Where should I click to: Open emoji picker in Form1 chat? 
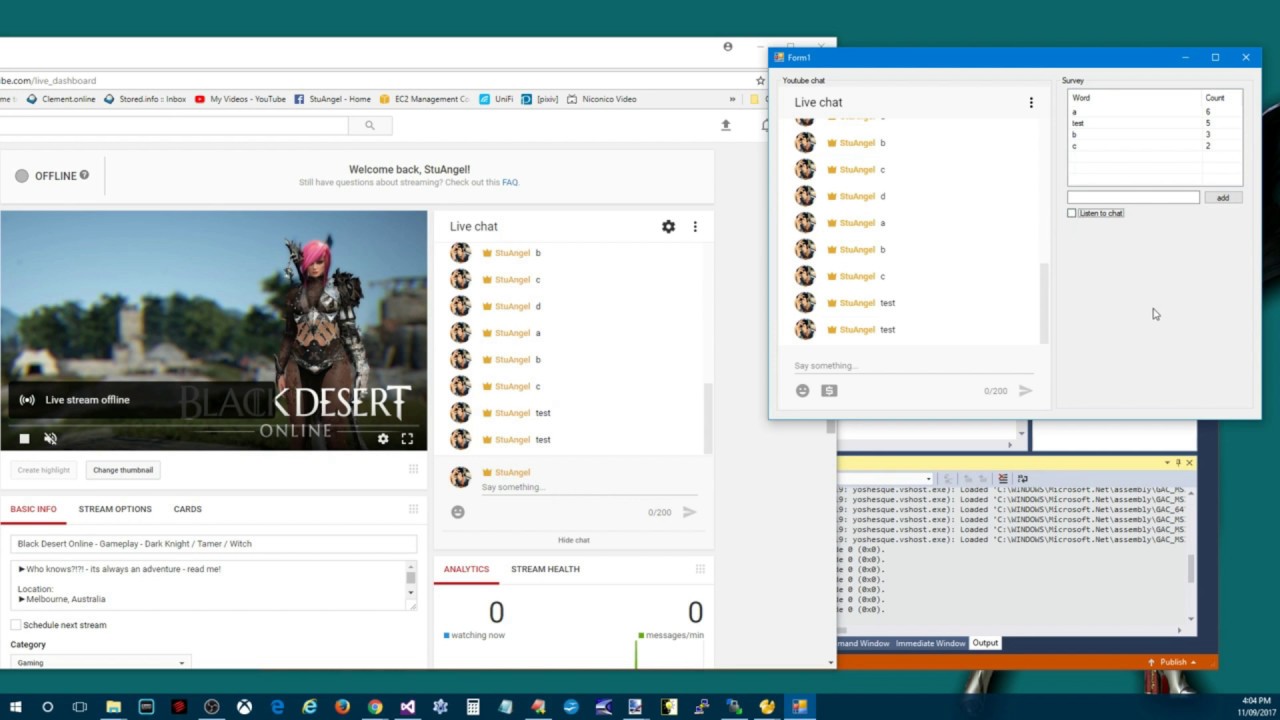(802, 391)
